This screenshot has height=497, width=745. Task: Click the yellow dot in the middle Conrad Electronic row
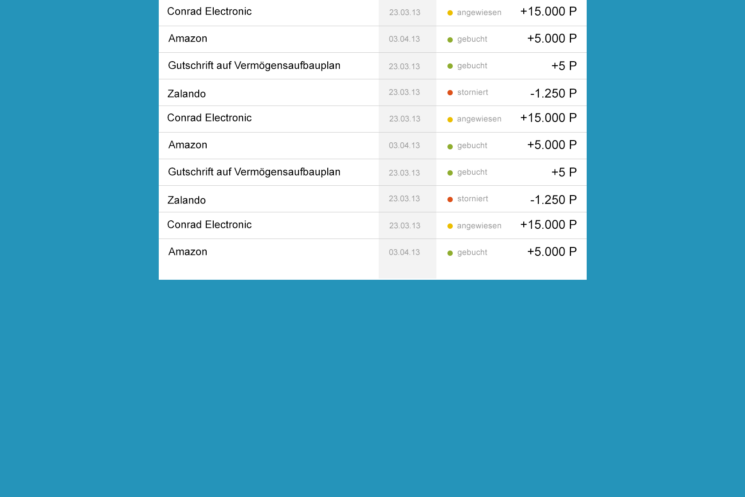pos(450,120)
